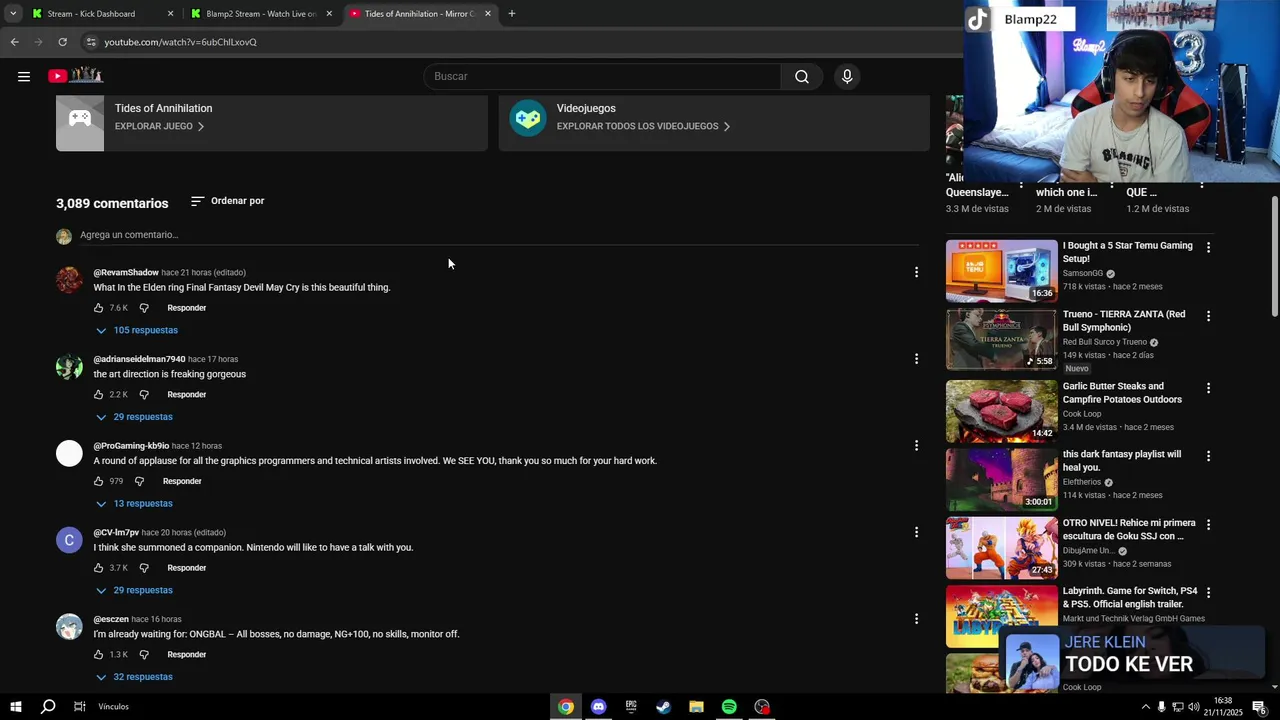Open Garlic Butter Steaks video thumbnail
The height and width of the screenshot is (720, 1280).
tap(1001, 411)
